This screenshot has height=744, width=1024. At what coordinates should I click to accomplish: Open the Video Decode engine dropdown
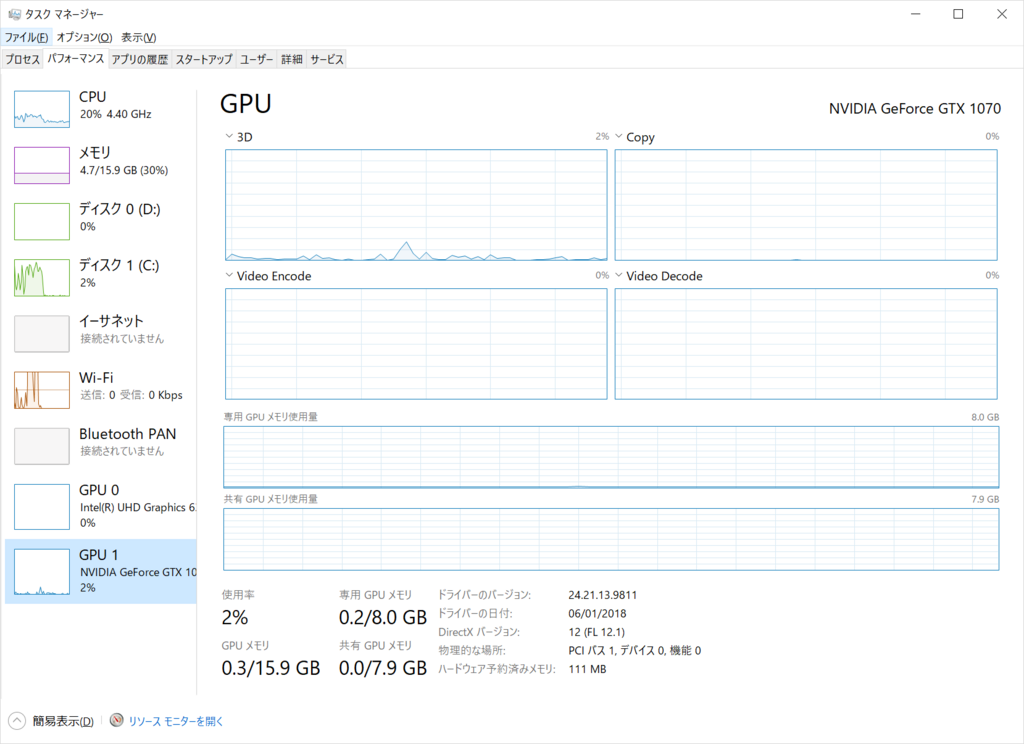point(618,276)
